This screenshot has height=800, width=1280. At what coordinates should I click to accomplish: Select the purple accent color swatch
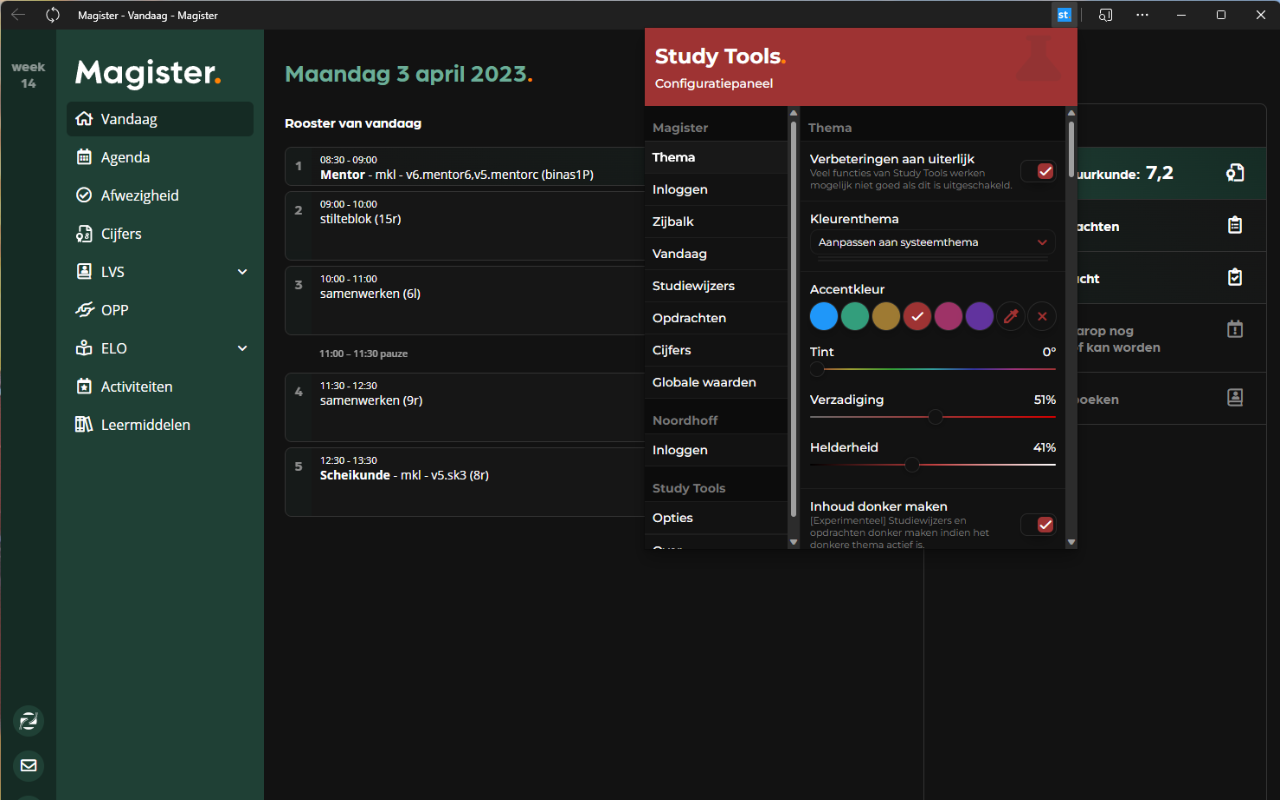979,315
